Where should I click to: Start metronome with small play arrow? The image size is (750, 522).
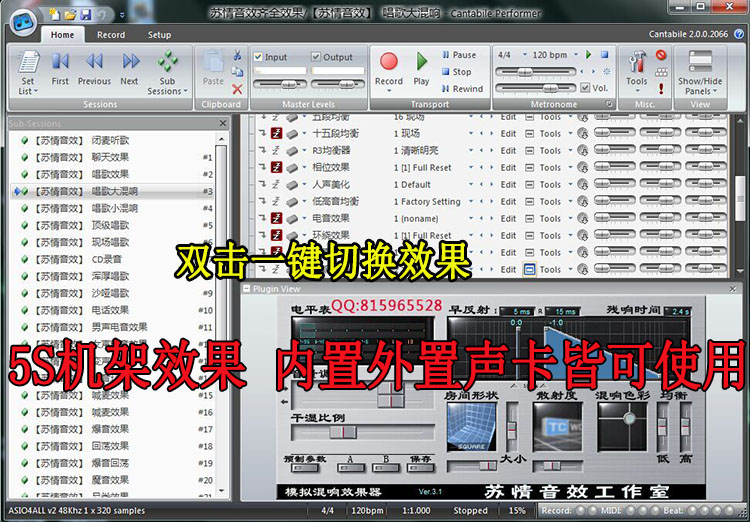point(589,55)
